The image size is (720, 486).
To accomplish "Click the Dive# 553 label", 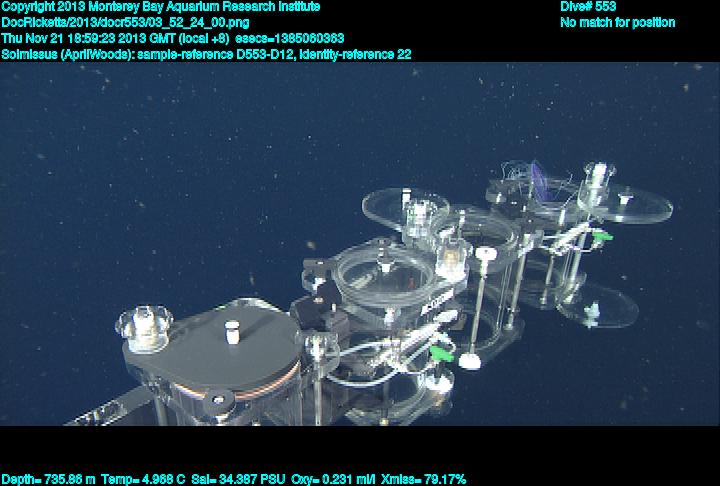I will click(x=588, y=7).
